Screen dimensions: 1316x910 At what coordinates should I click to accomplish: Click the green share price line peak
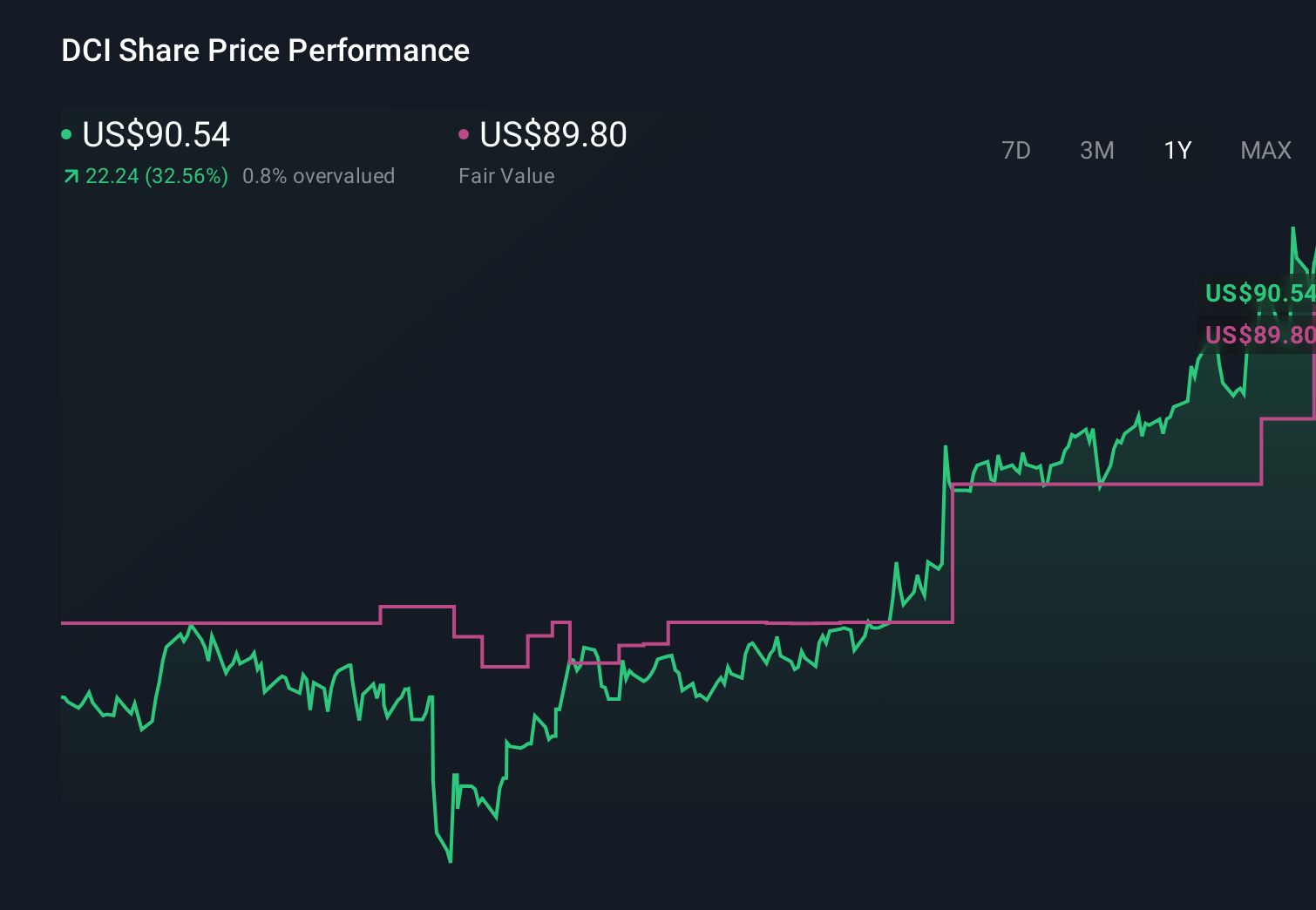[x=1294, y=228]
